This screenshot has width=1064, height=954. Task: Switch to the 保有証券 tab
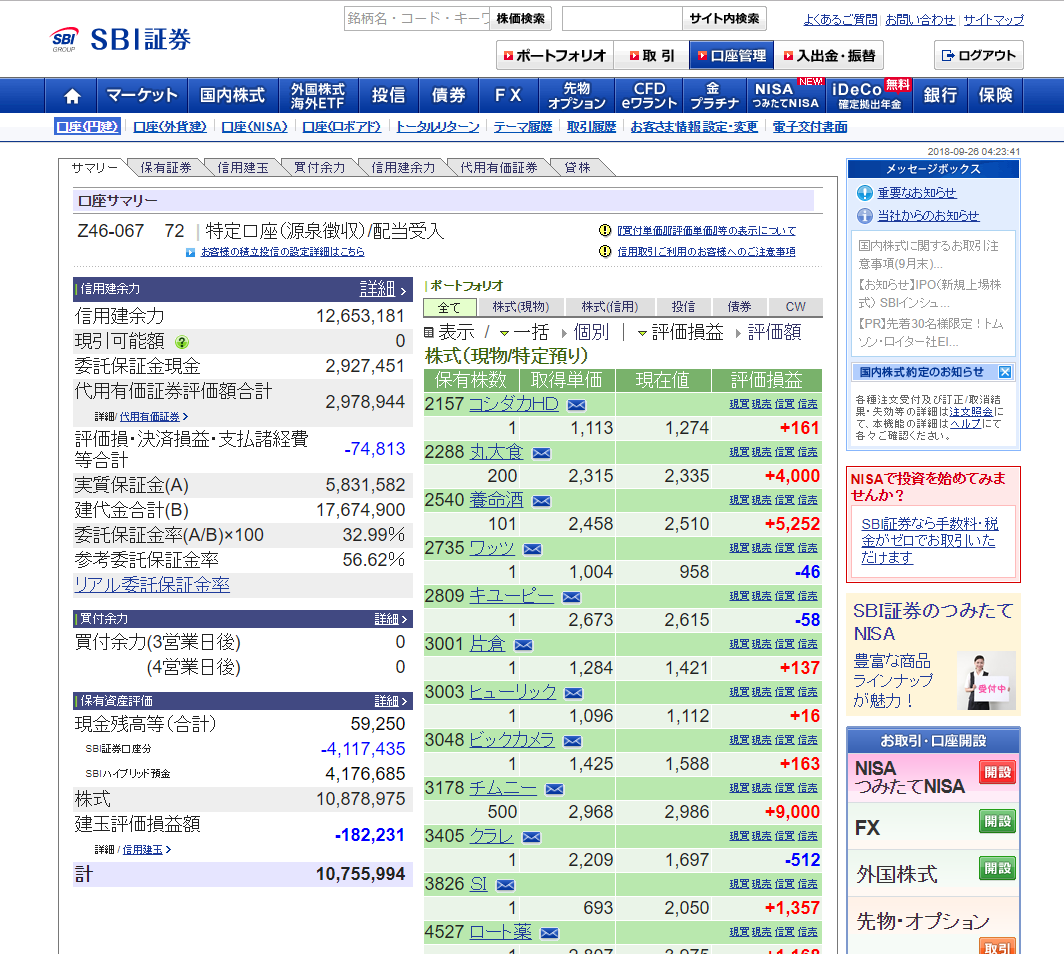pyautogui.click(x=166, y=168)
